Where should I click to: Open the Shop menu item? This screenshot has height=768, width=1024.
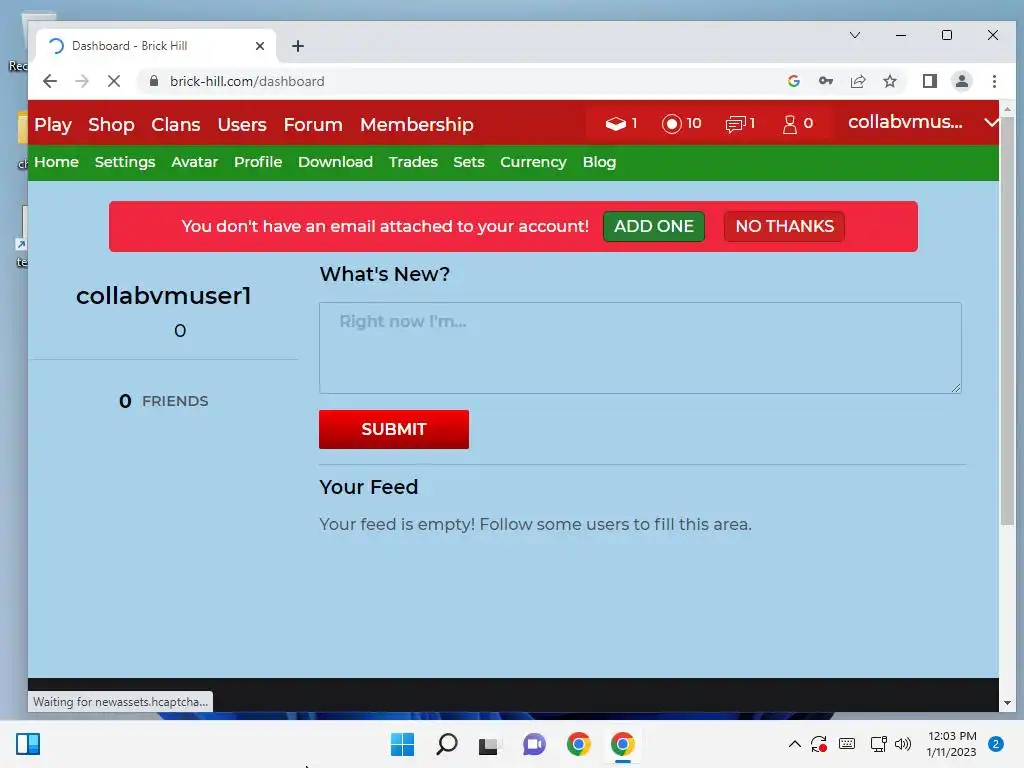111,124
